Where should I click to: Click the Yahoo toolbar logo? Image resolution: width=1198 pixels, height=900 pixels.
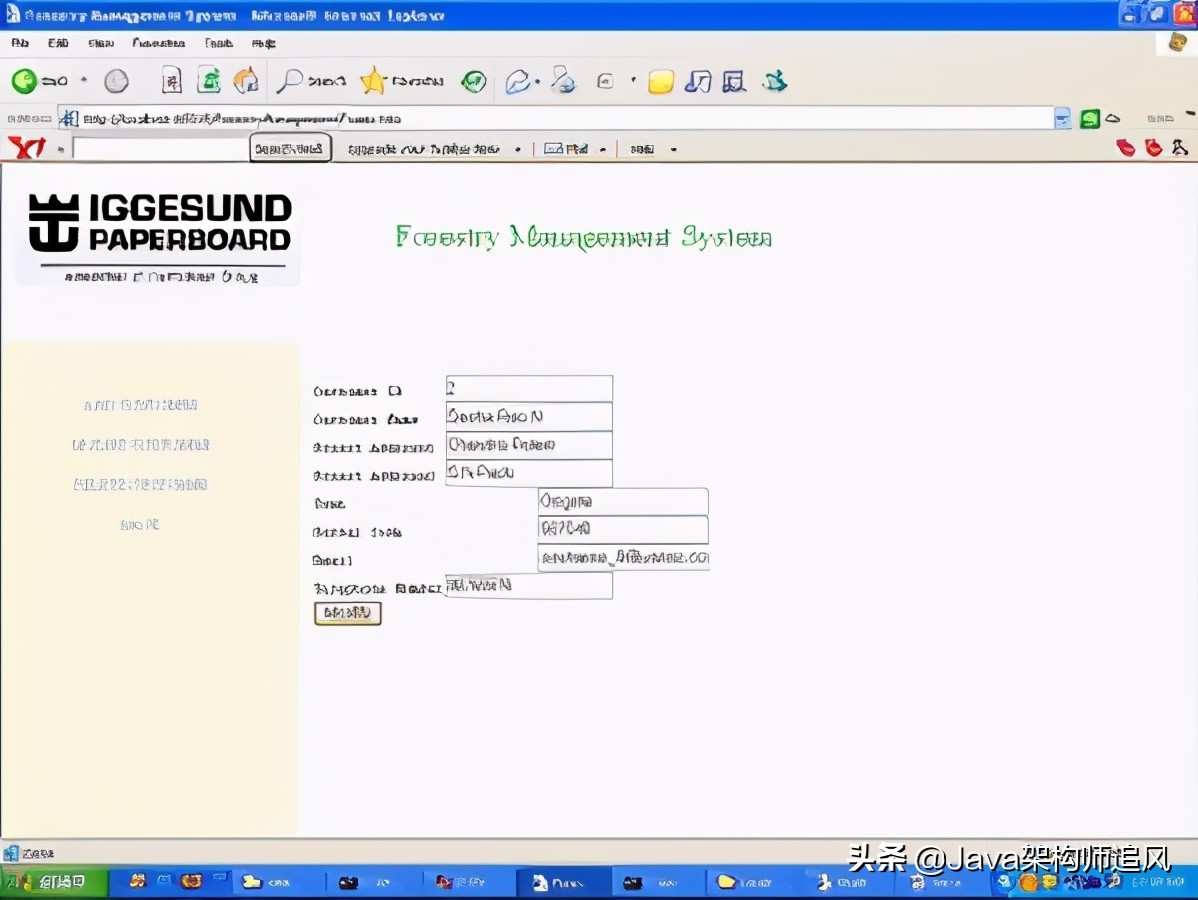pyautogui.click(x=26, y=149)
